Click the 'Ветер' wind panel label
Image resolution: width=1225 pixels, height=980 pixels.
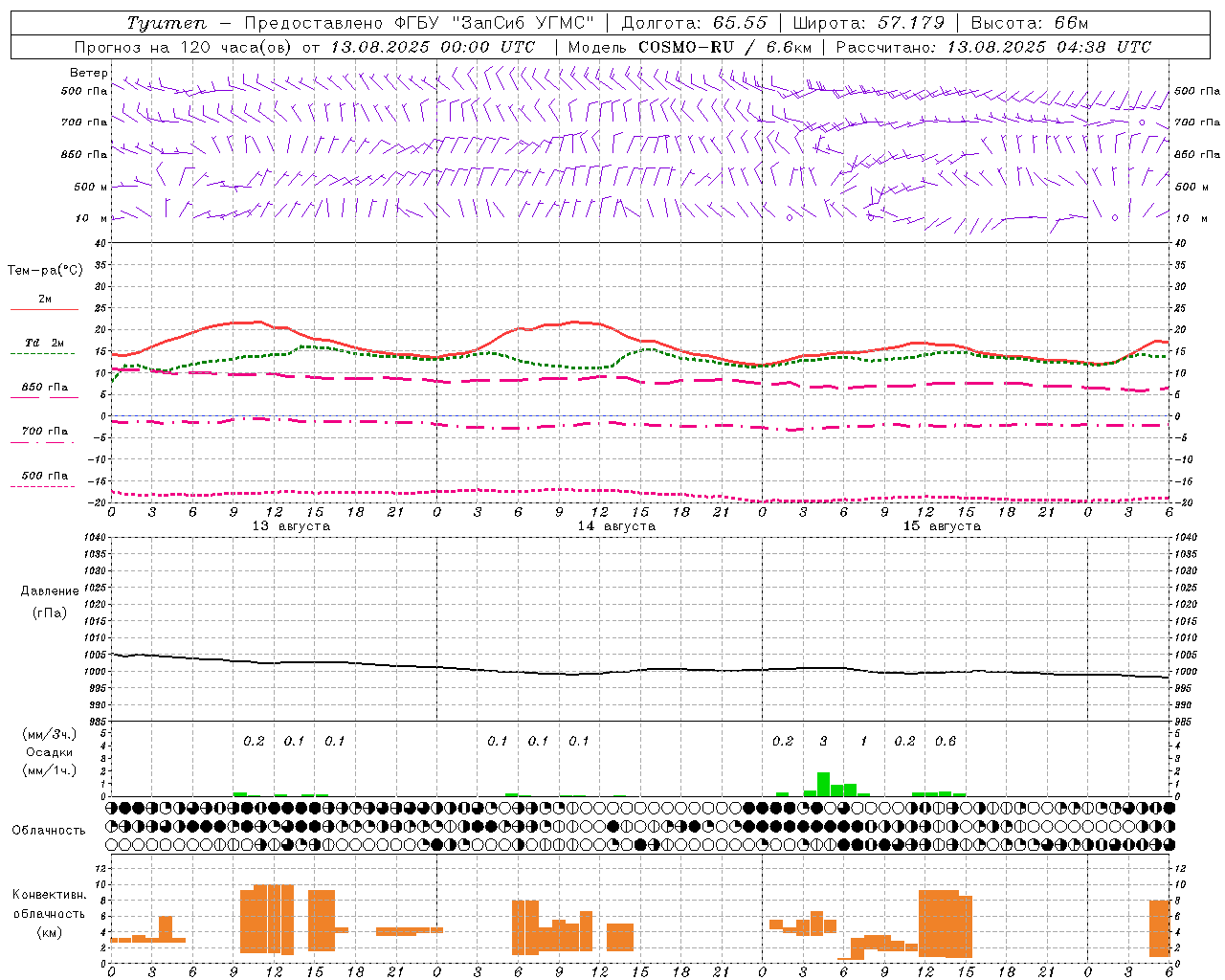pos(88,73)
